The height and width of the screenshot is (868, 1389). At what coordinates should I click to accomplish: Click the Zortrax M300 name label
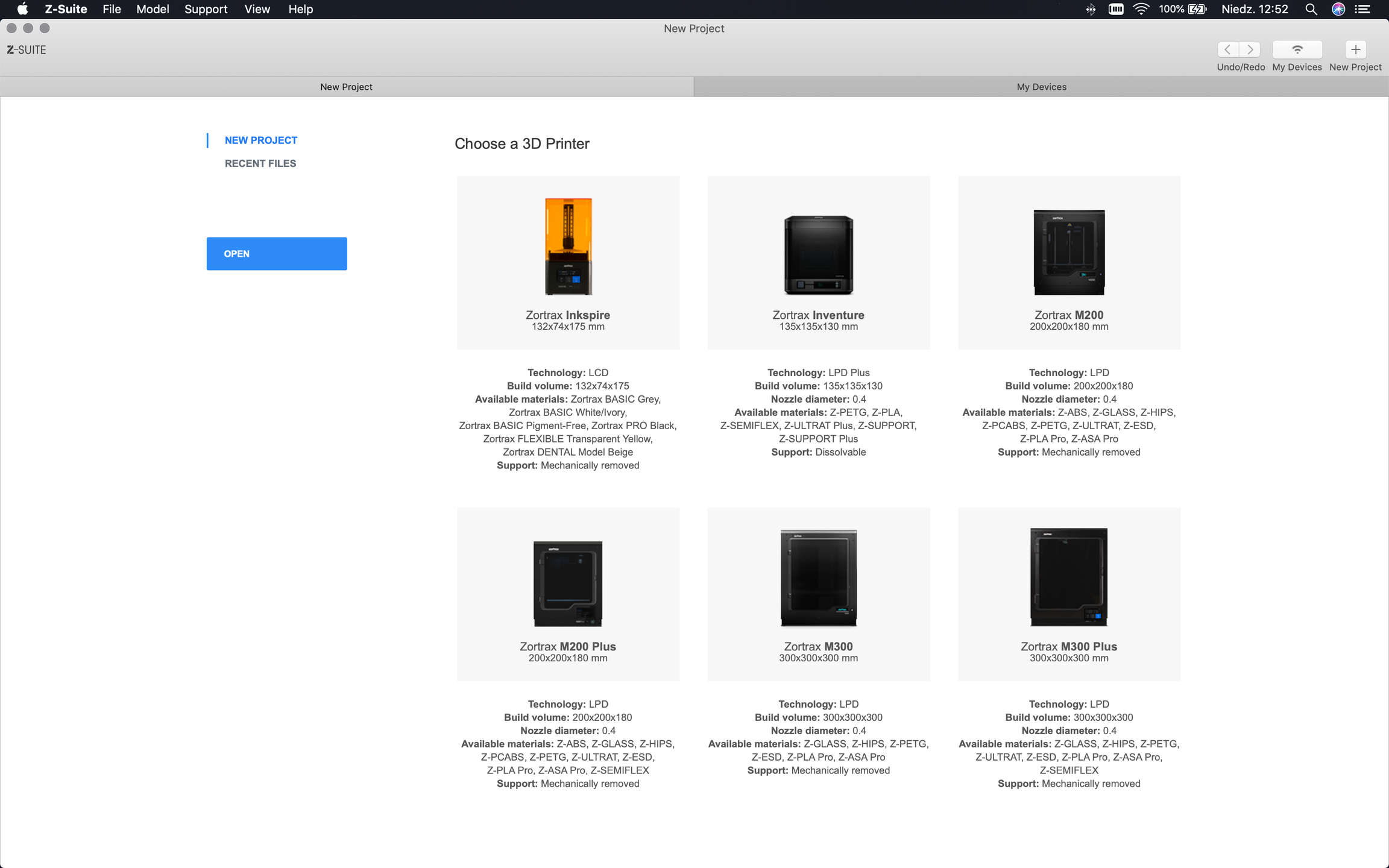[819, 647]
